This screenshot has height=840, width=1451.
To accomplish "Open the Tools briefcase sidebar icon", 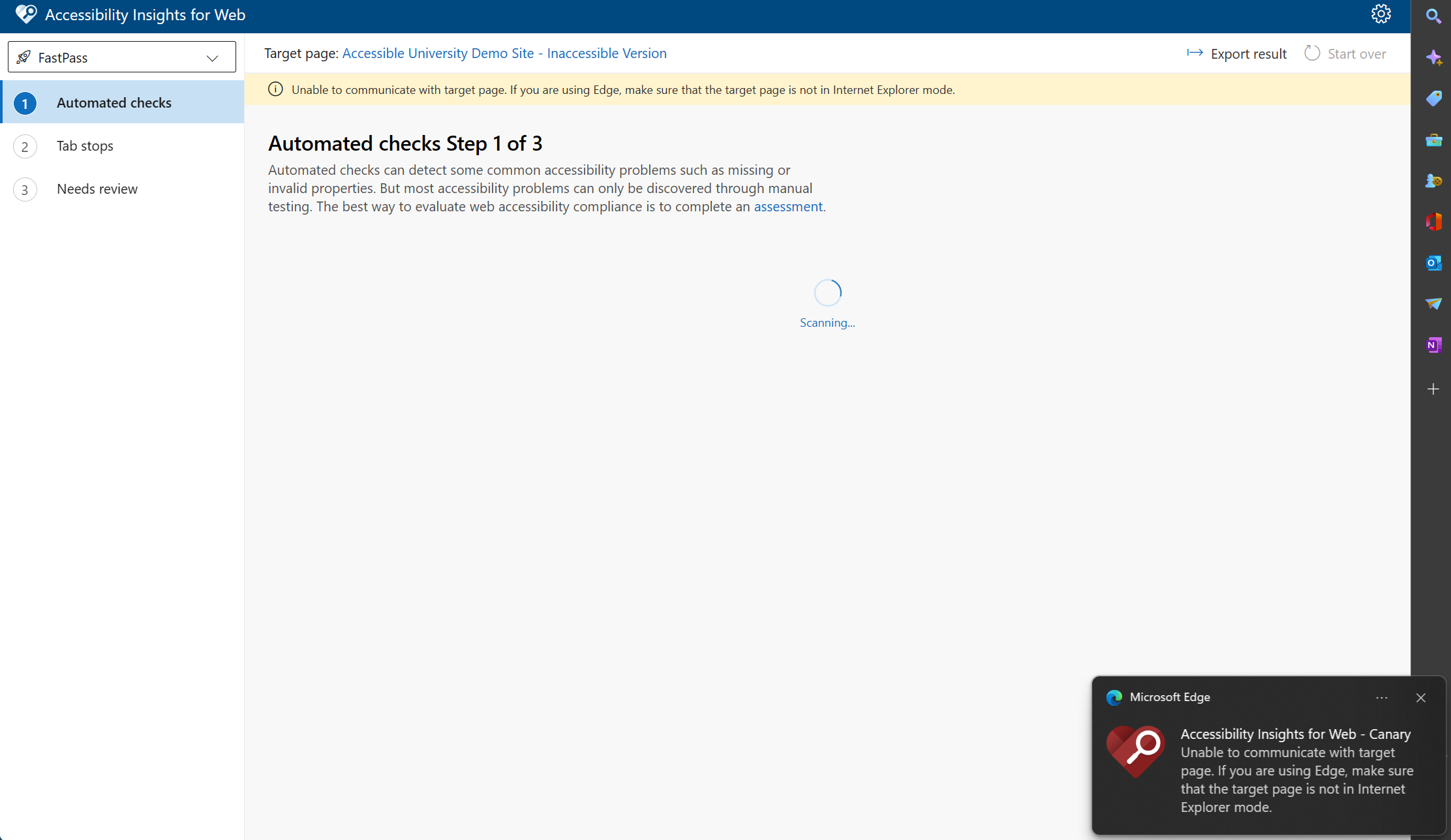I will [x=1433, y=140].
